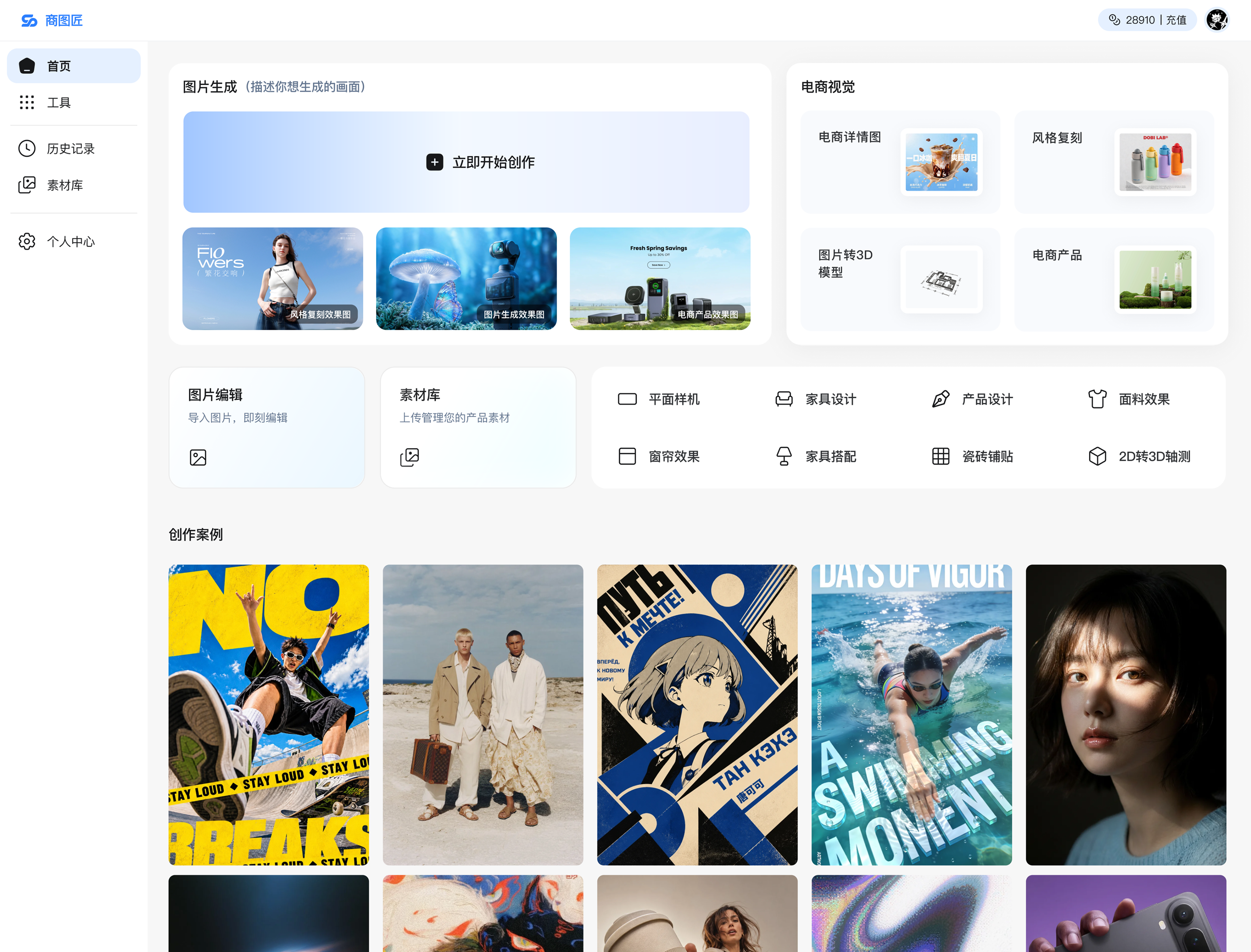Open 个人中心 menu item
The width and height of the screenshot is (1251, 952).
tap(74, 242)
